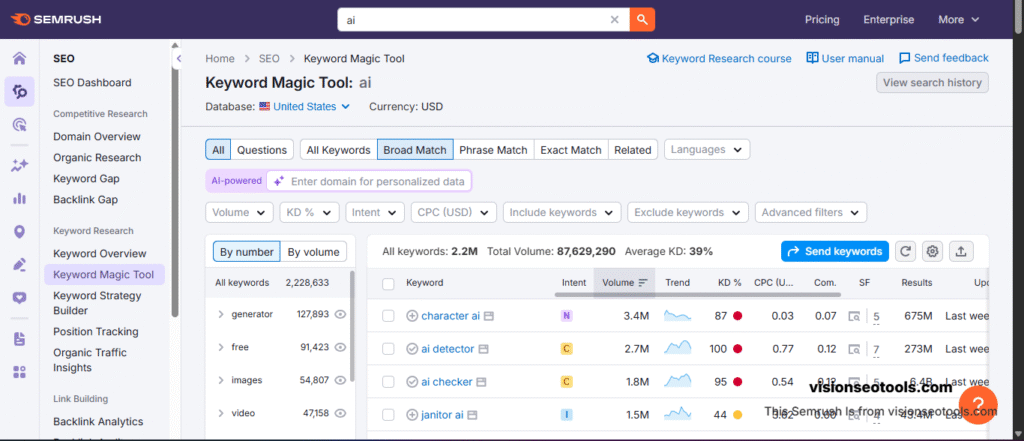This screenshot has width=1024, height=441.
Task: Click the checkmark circle beside ai checker
Action: 412,382
